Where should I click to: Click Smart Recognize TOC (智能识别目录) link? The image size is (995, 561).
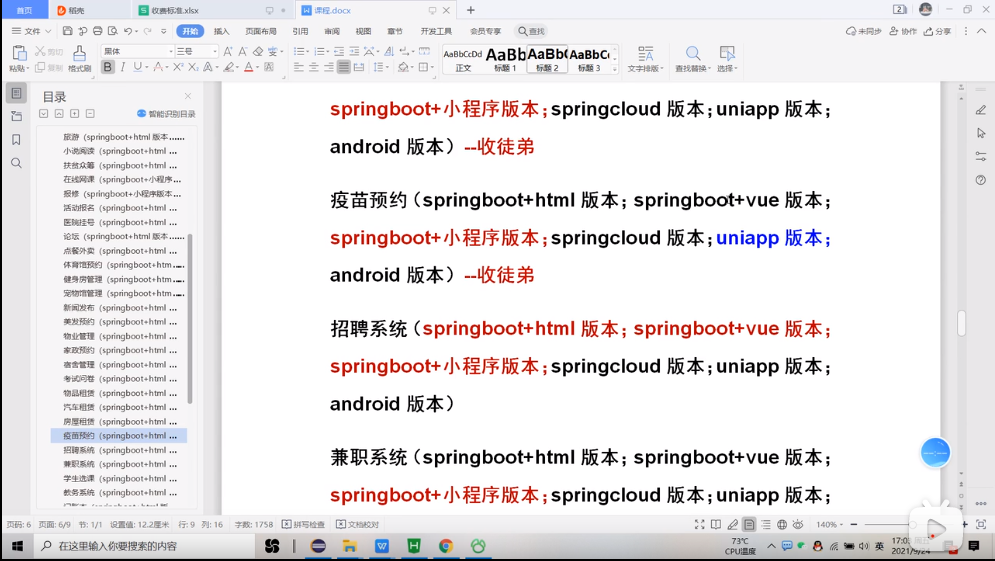tap(166, 114)
